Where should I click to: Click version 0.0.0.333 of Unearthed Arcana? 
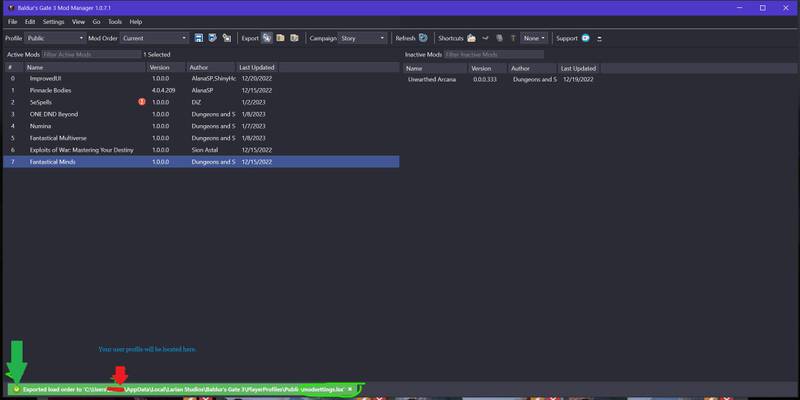point(485,80)
